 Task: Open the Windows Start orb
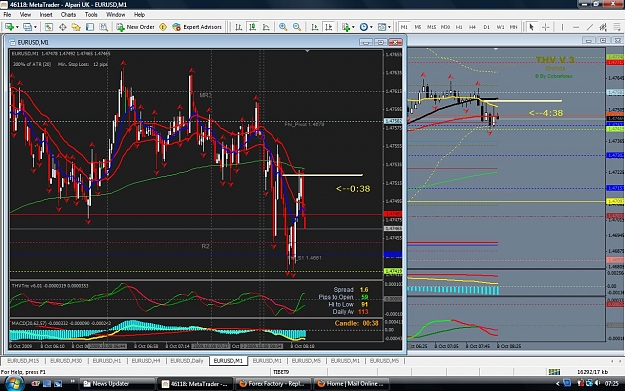[14, 384]
